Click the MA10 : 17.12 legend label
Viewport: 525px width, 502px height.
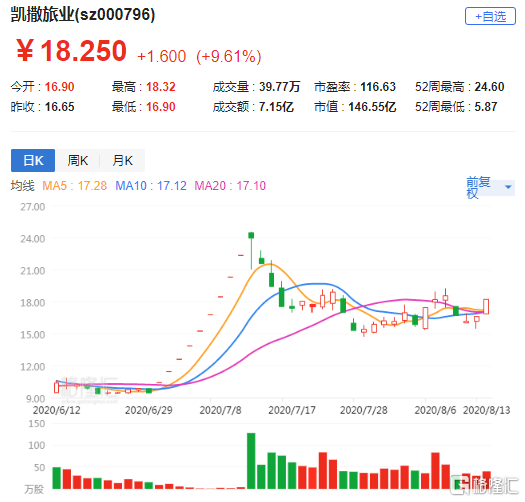151,186
